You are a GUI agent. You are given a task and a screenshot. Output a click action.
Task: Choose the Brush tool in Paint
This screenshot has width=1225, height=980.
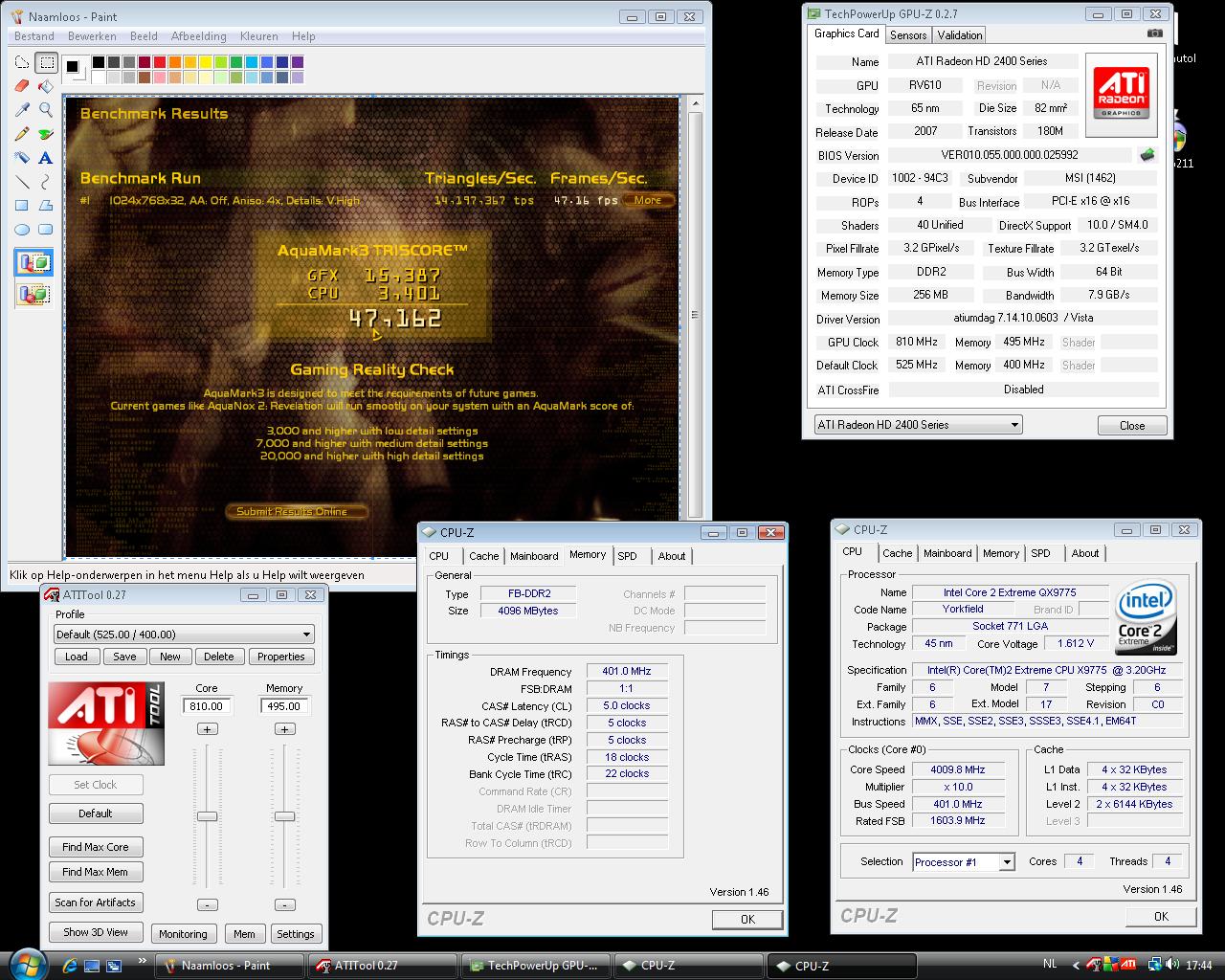coord(45,134)
